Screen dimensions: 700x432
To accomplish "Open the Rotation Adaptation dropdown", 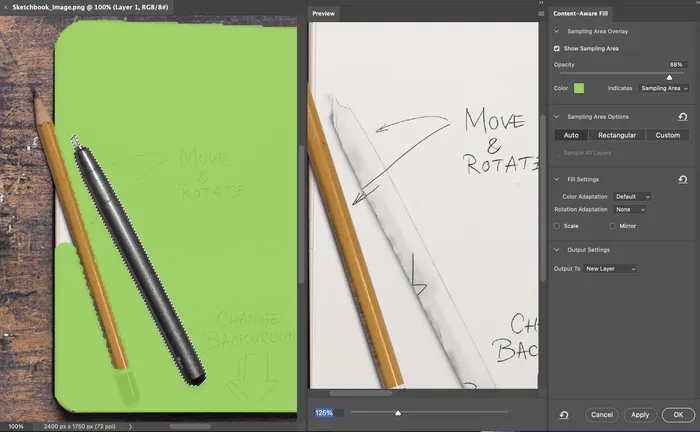I will [629, 210].
